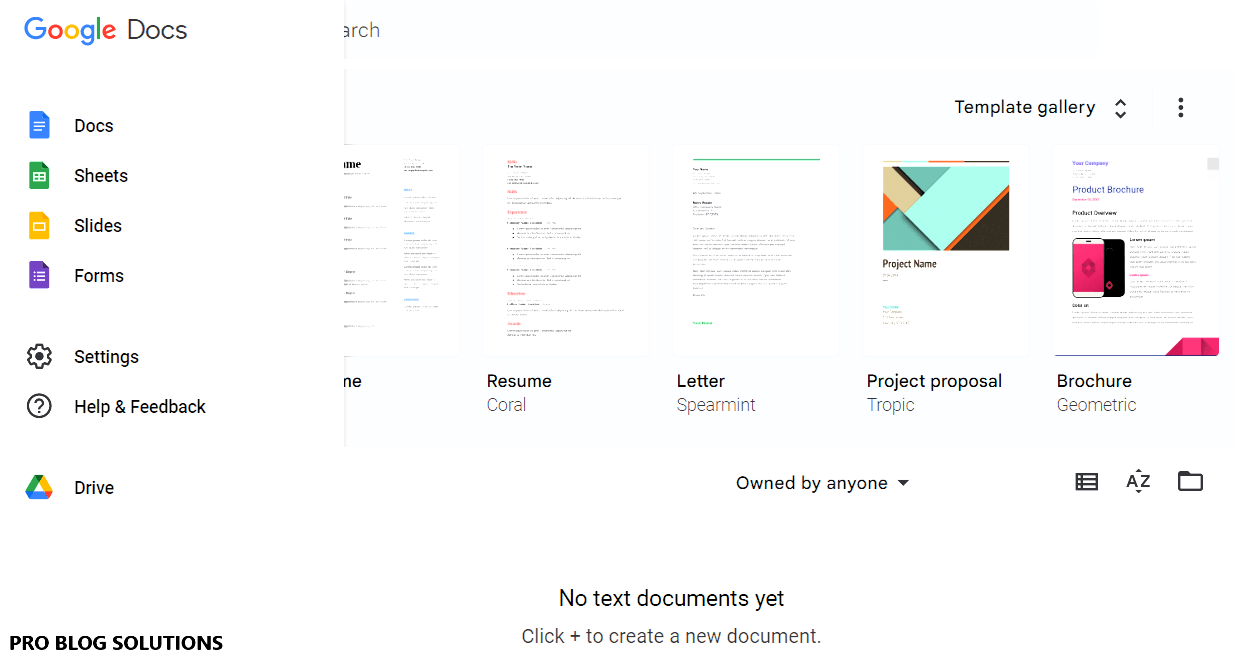Screen dimensions: 1234x661
Task: Switch to list view icon
Action: pyautogui.click(x=1087, y=482)
